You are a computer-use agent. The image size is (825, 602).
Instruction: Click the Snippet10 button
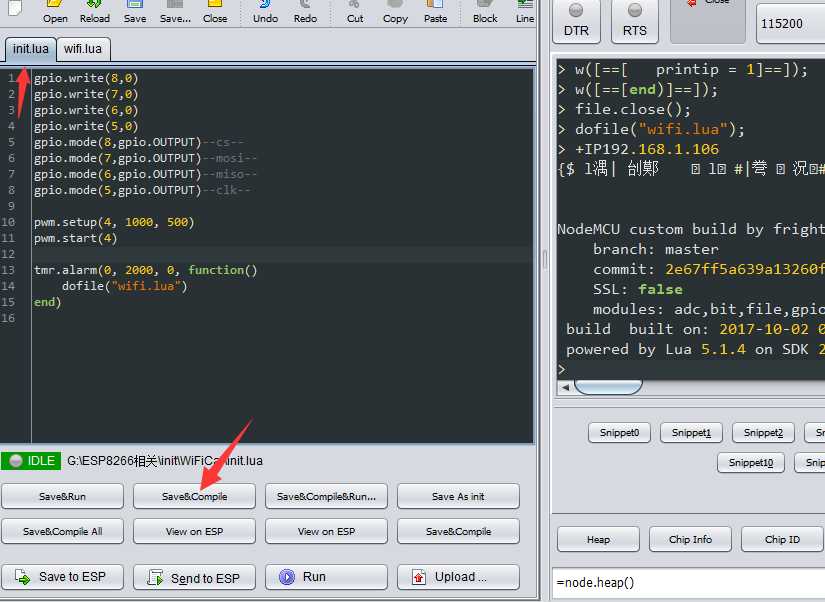[751, 463]
